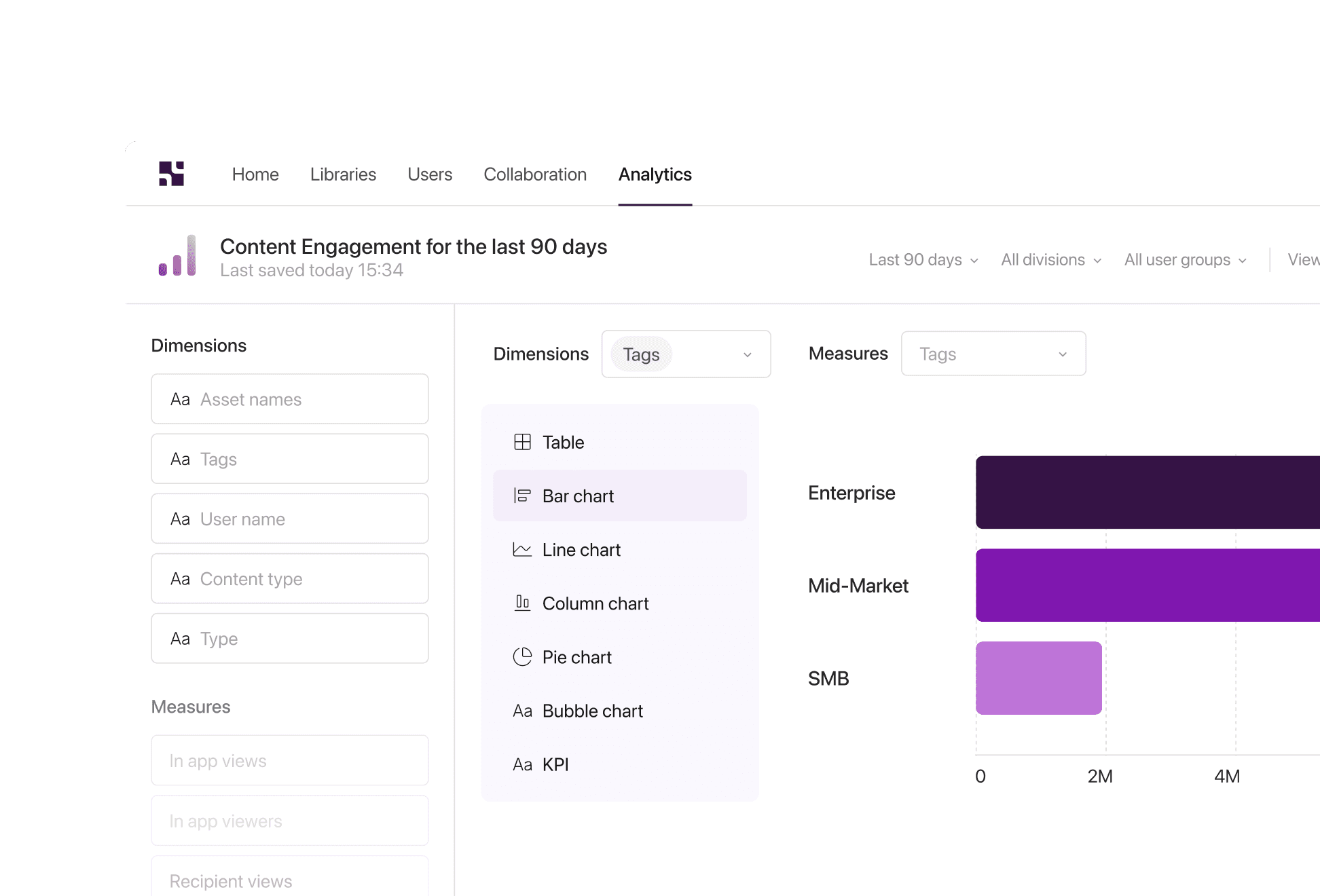
Task: Select the Recipient views measure
Action: click(290, 877)
